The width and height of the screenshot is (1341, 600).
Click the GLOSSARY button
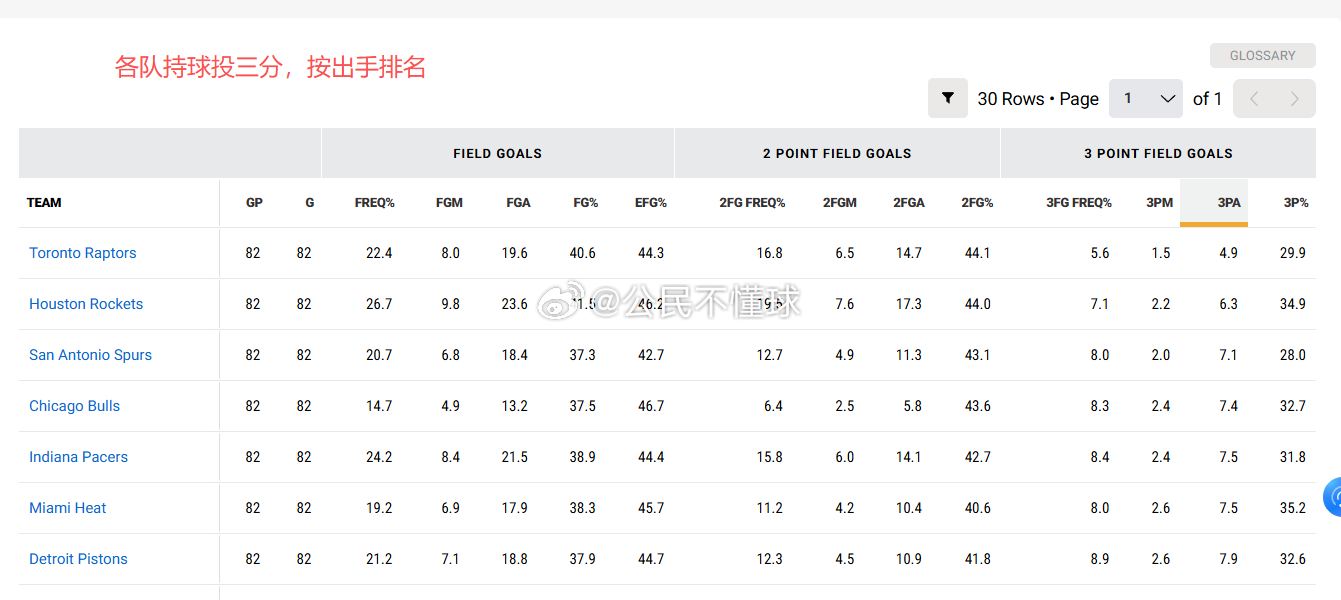pos(1262,56)
